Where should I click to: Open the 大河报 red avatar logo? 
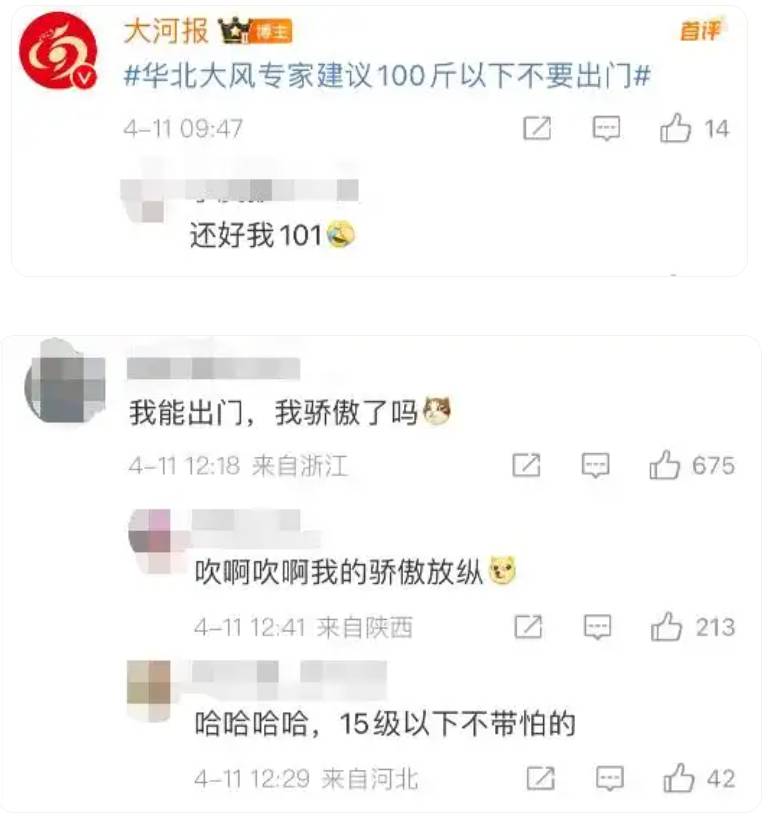tap(58, 52)
